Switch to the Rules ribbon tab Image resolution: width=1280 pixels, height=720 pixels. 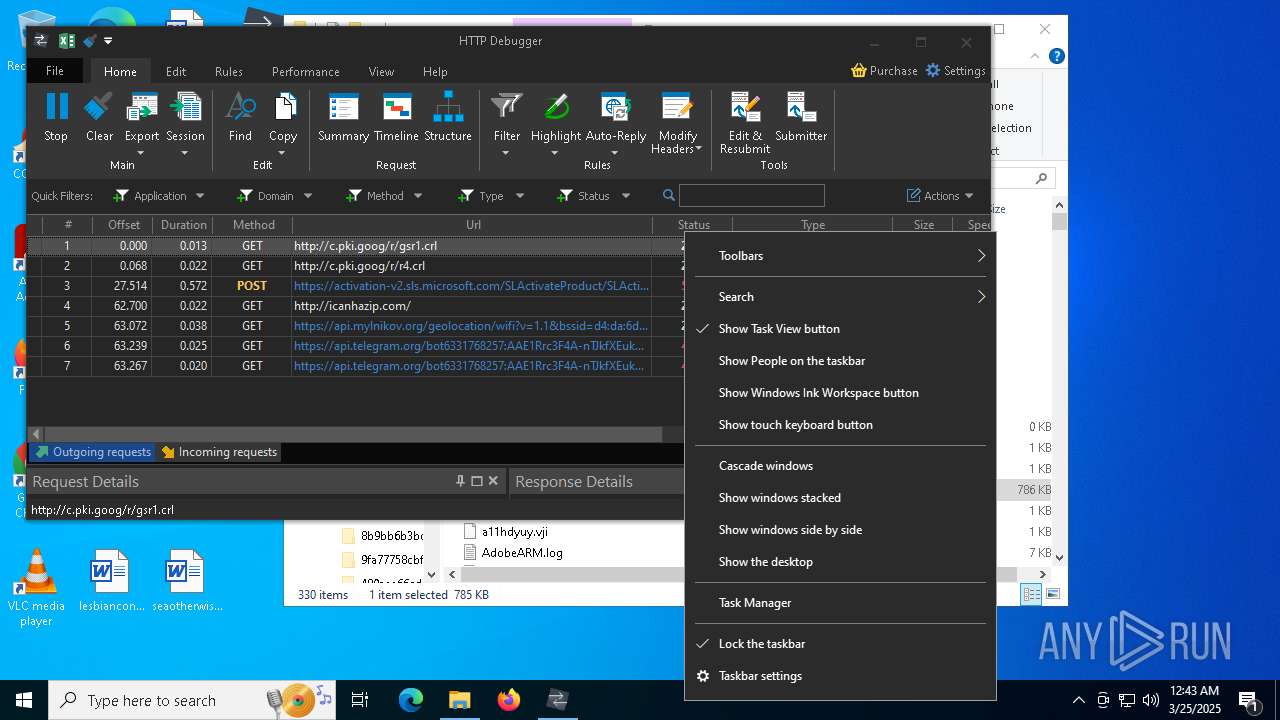click(x=229, y=71)
